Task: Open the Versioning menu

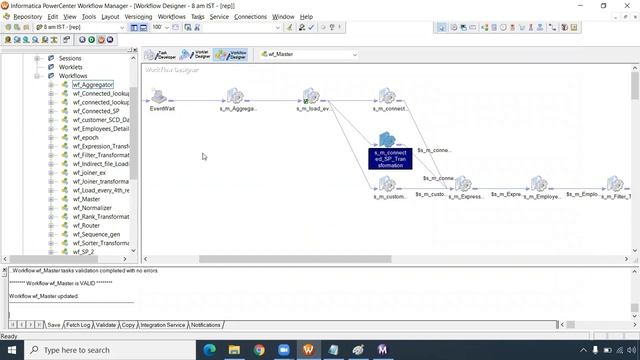Action: tap(138, 17)
